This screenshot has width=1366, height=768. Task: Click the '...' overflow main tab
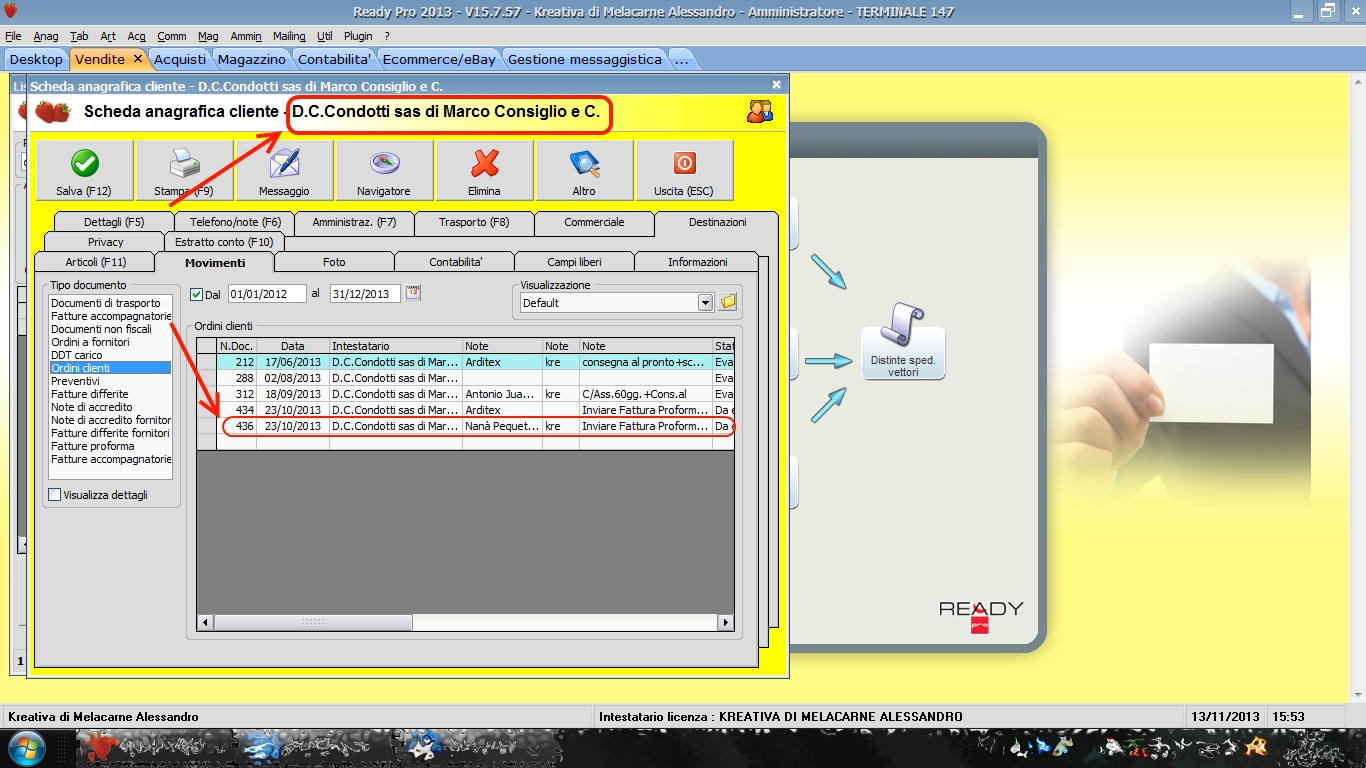coord(681,59)
